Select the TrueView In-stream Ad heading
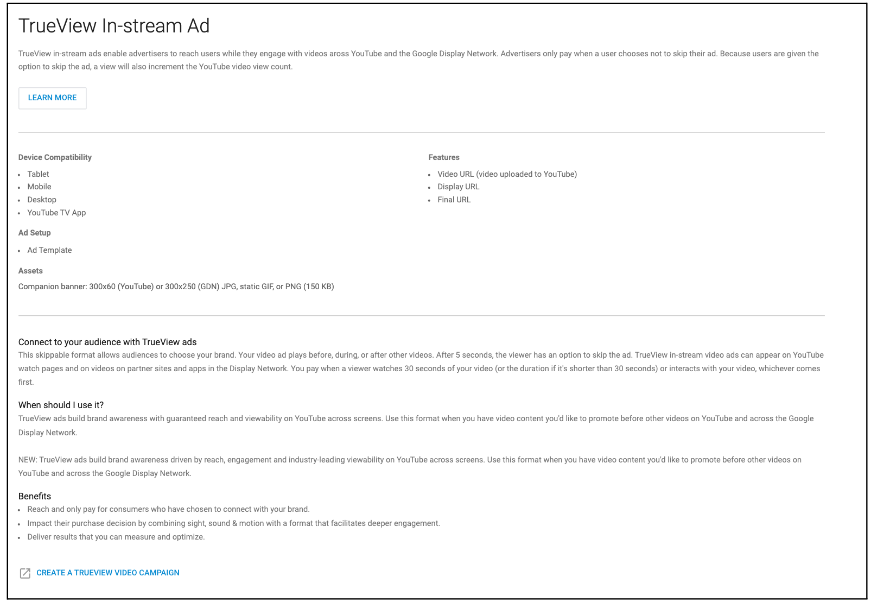Screen dimensions: 870x601 114,26
